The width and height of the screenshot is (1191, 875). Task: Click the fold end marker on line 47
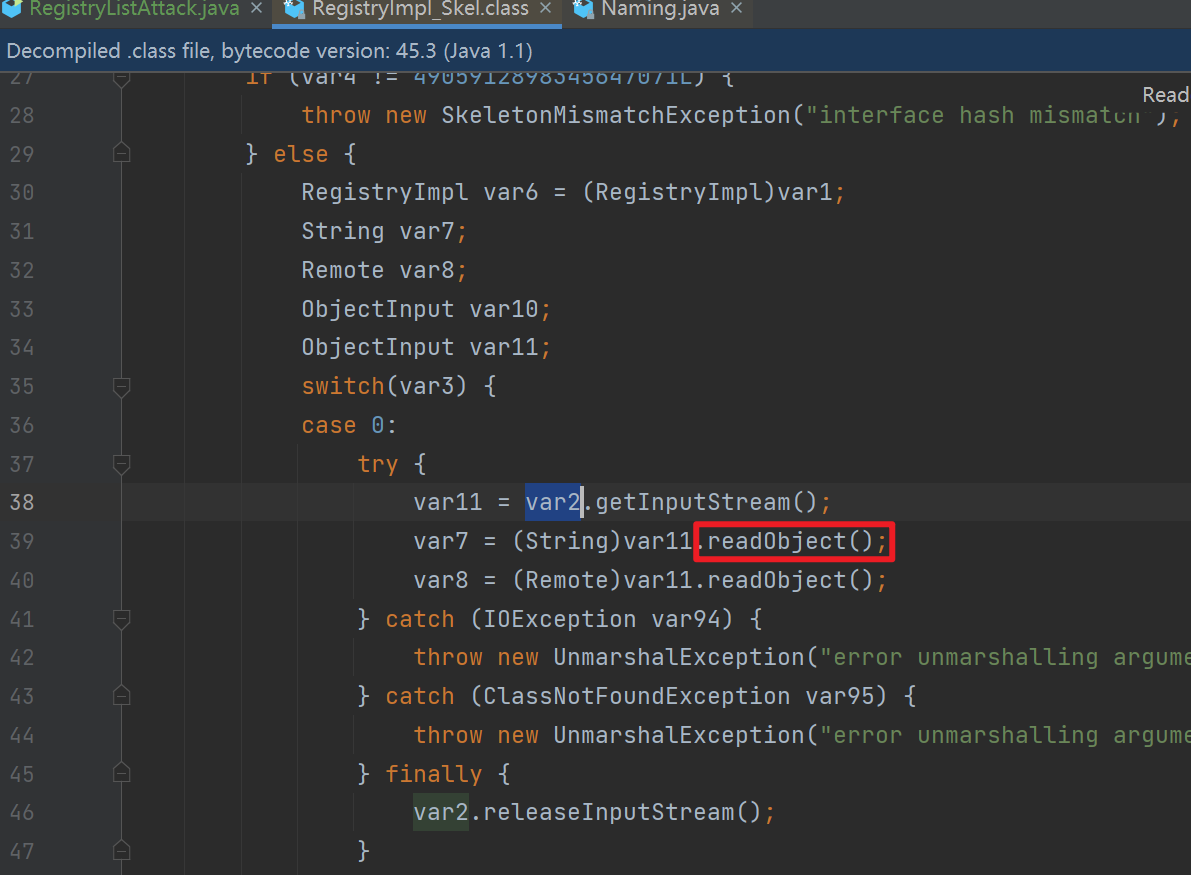[x=122, y=851]
